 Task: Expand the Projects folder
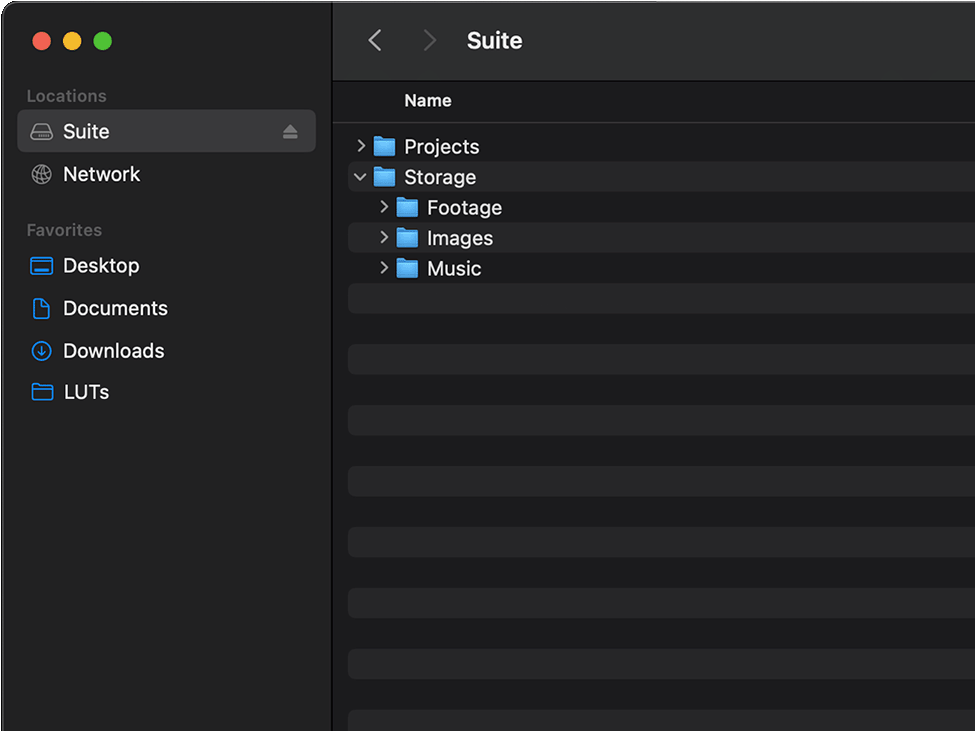(x=361, y=146)
